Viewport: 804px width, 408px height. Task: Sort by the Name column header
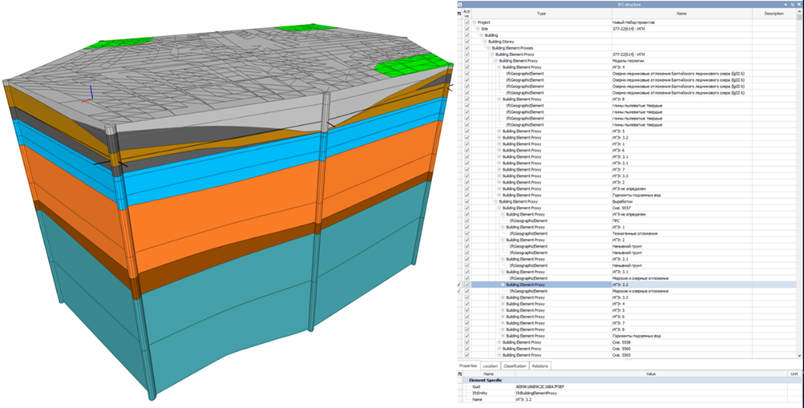pyautogui.click(x=682, y=13)
